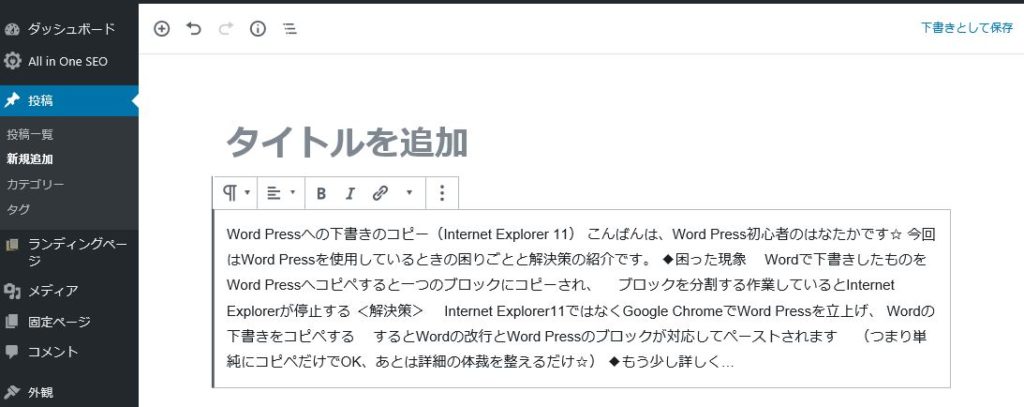
Task: Select 新規追加 submenu item
Action: (x=30, y=159)
